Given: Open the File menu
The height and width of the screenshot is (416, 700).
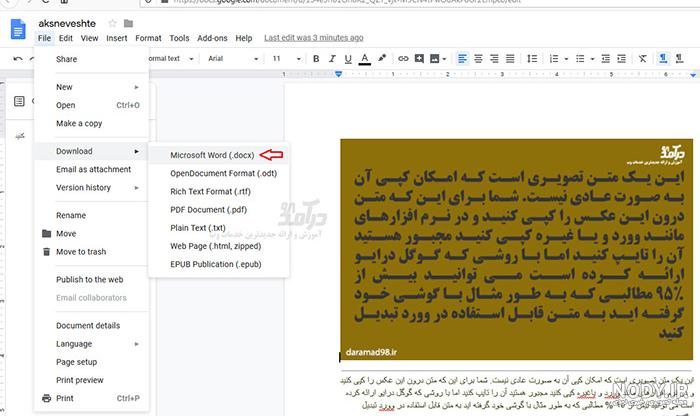Looking at the screenshot, I should coord(44,38).
